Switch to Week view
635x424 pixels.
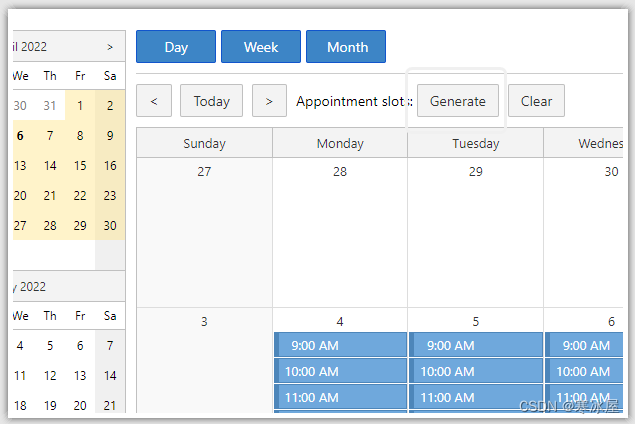261,47
